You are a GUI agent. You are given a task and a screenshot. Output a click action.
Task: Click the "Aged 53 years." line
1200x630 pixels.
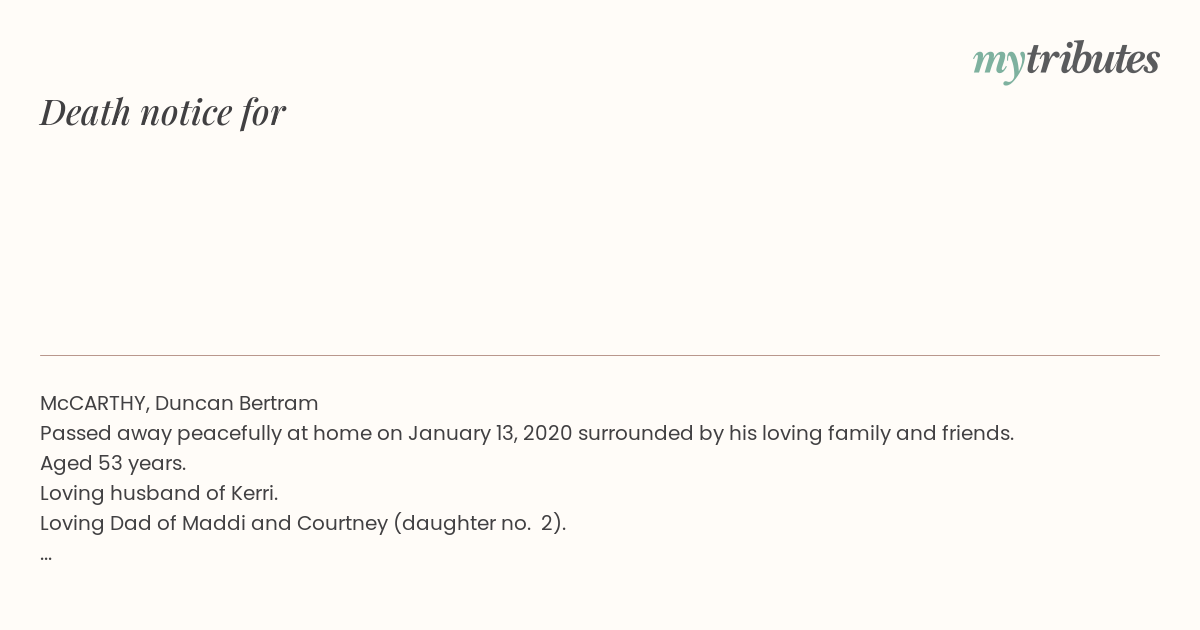(x=113, y=464)
